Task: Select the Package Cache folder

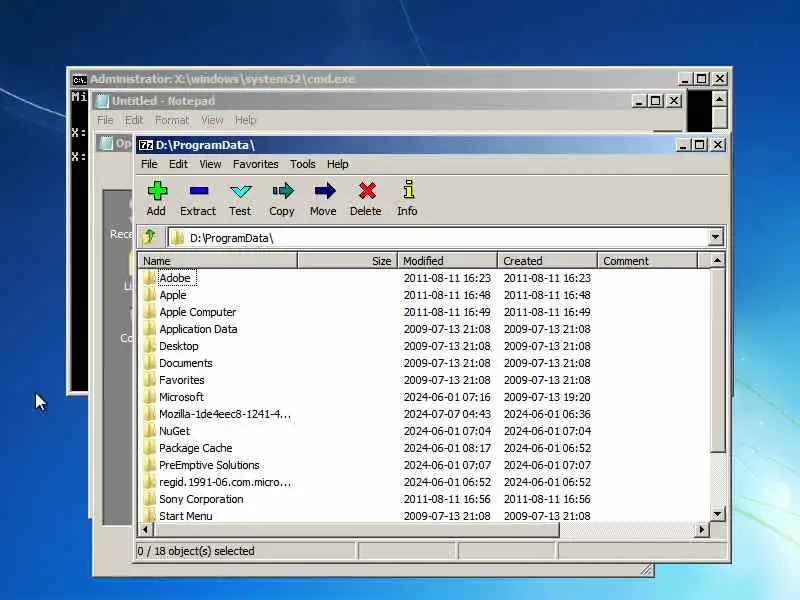Action: point(195,448)
